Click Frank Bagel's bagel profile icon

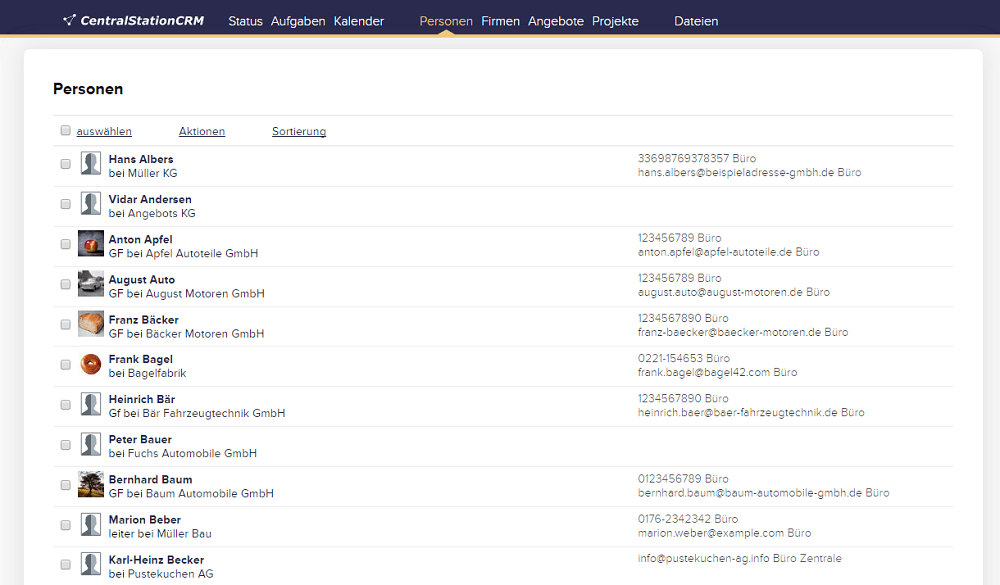[x=91, y=364]
